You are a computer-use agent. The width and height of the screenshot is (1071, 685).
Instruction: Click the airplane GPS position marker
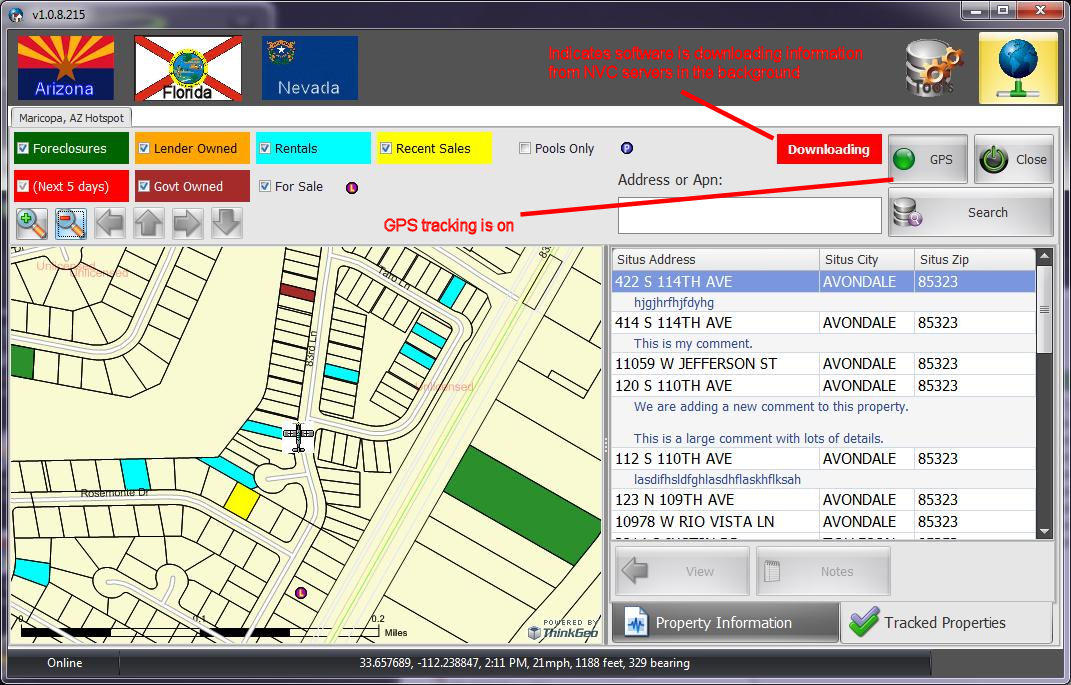tap(298, 437)
